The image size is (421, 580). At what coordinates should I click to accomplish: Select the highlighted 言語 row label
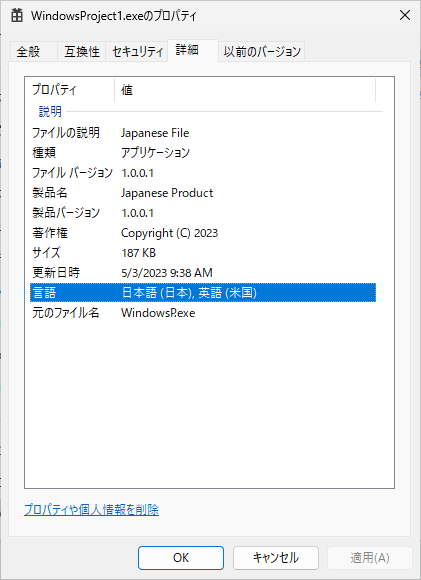click(44, 293)
